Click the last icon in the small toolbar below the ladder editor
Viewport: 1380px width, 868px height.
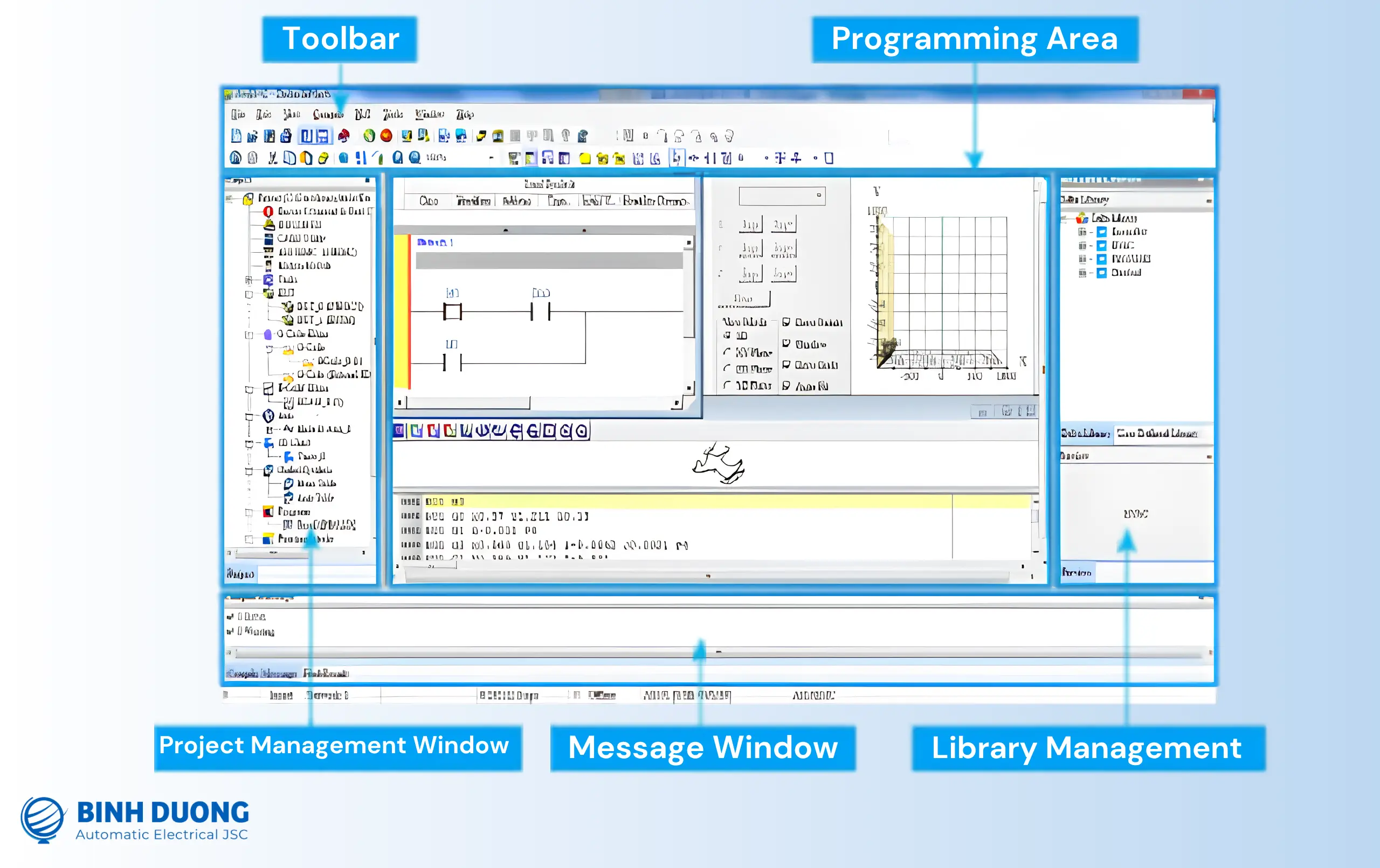pos(582,431)
